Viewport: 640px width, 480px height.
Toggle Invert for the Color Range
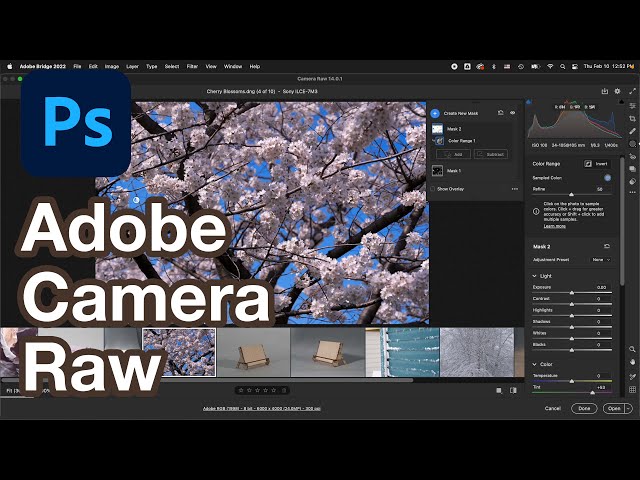click(x=596, y=163)
